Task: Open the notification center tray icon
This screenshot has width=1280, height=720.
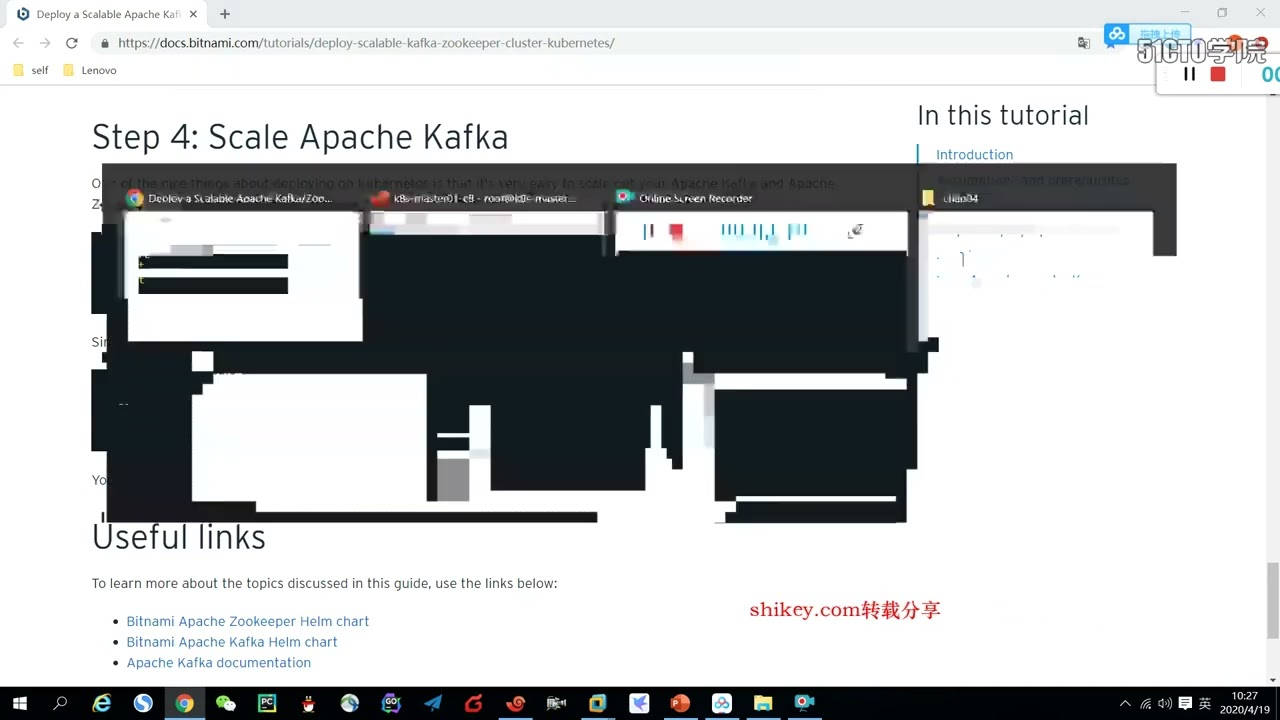Action: (1185, 703)
